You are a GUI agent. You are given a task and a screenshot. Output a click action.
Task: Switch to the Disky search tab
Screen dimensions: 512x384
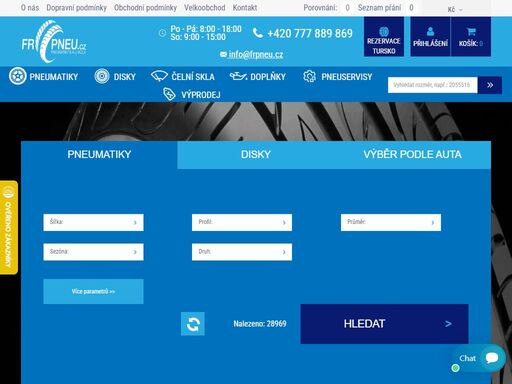coord(256,155)
